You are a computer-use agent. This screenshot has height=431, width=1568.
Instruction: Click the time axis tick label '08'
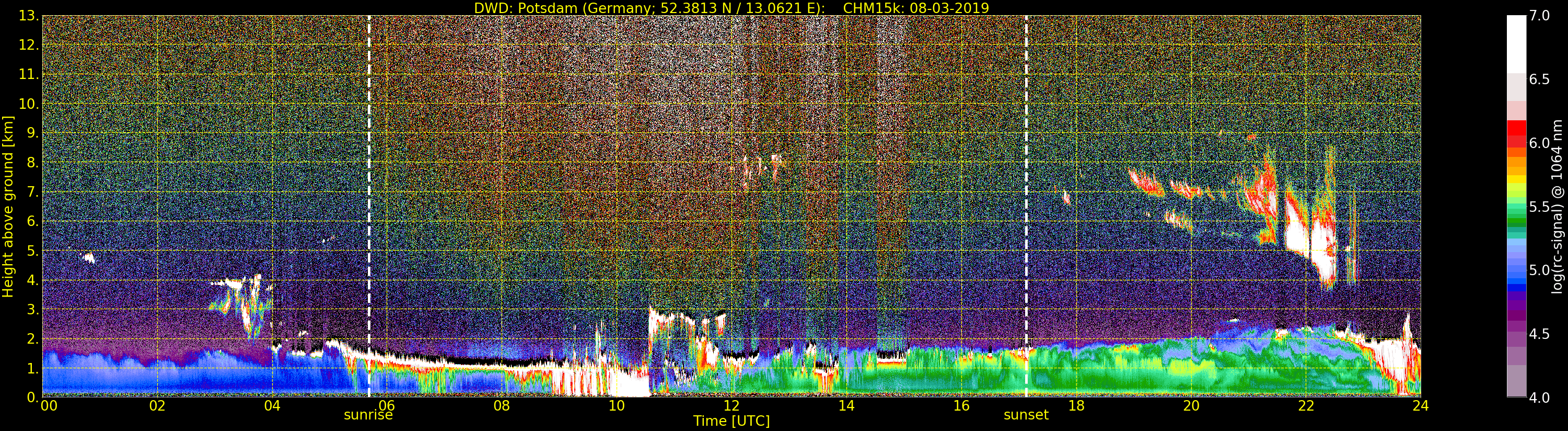[x=502, y=406]
